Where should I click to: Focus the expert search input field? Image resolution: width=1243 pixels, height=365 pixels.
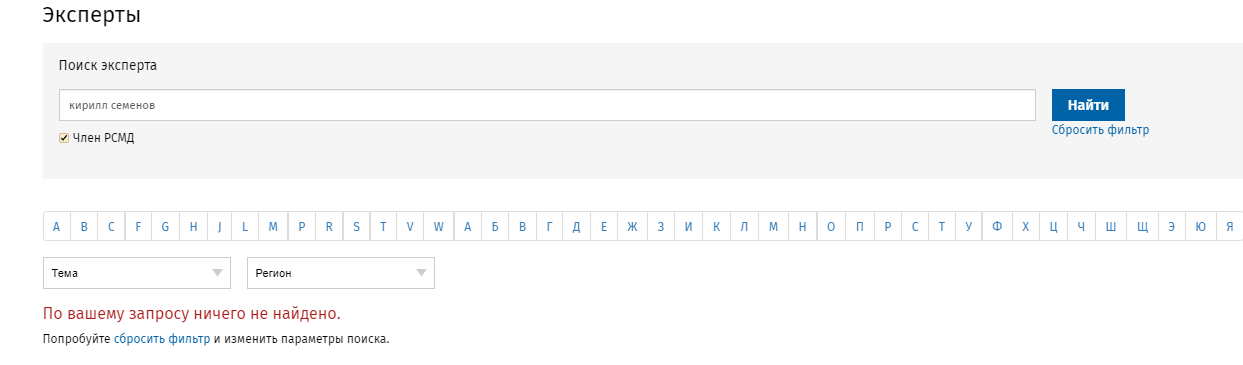pos(547,105)
